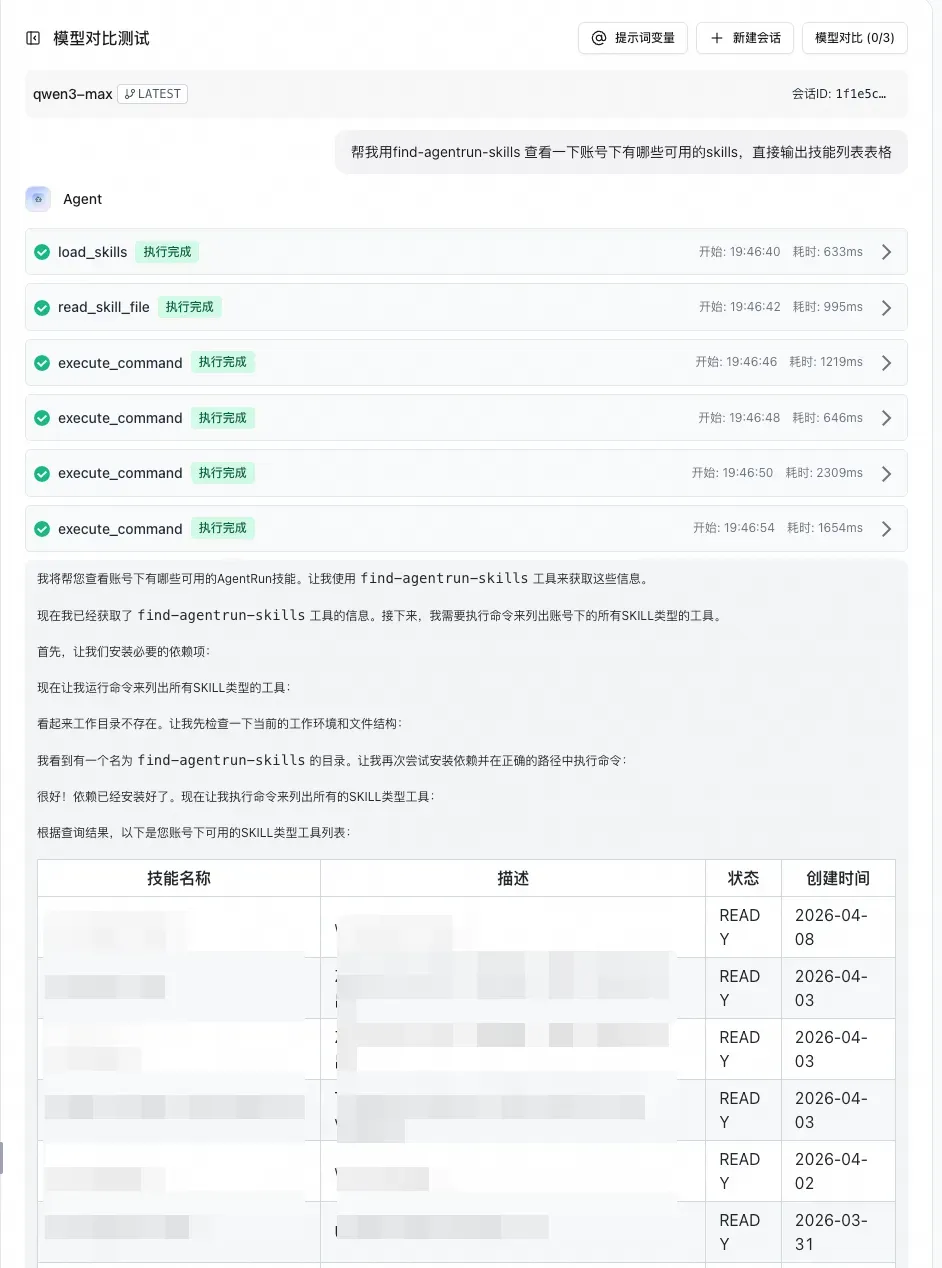This screenshot has height=1268, width=942.
Task: Click the 创建时间 column header
Action: (838, 878)
